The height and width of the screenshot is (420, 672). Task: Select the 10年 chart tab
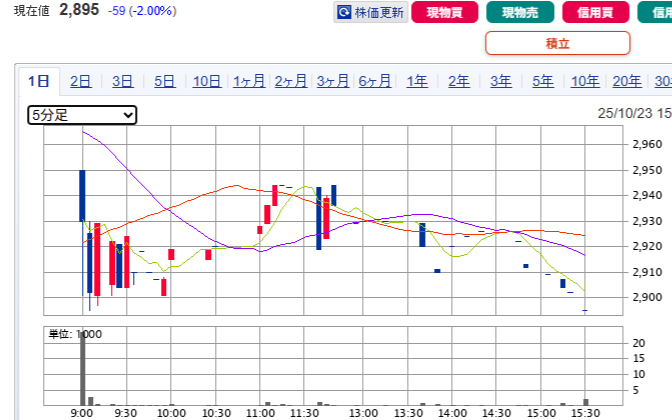585,82
